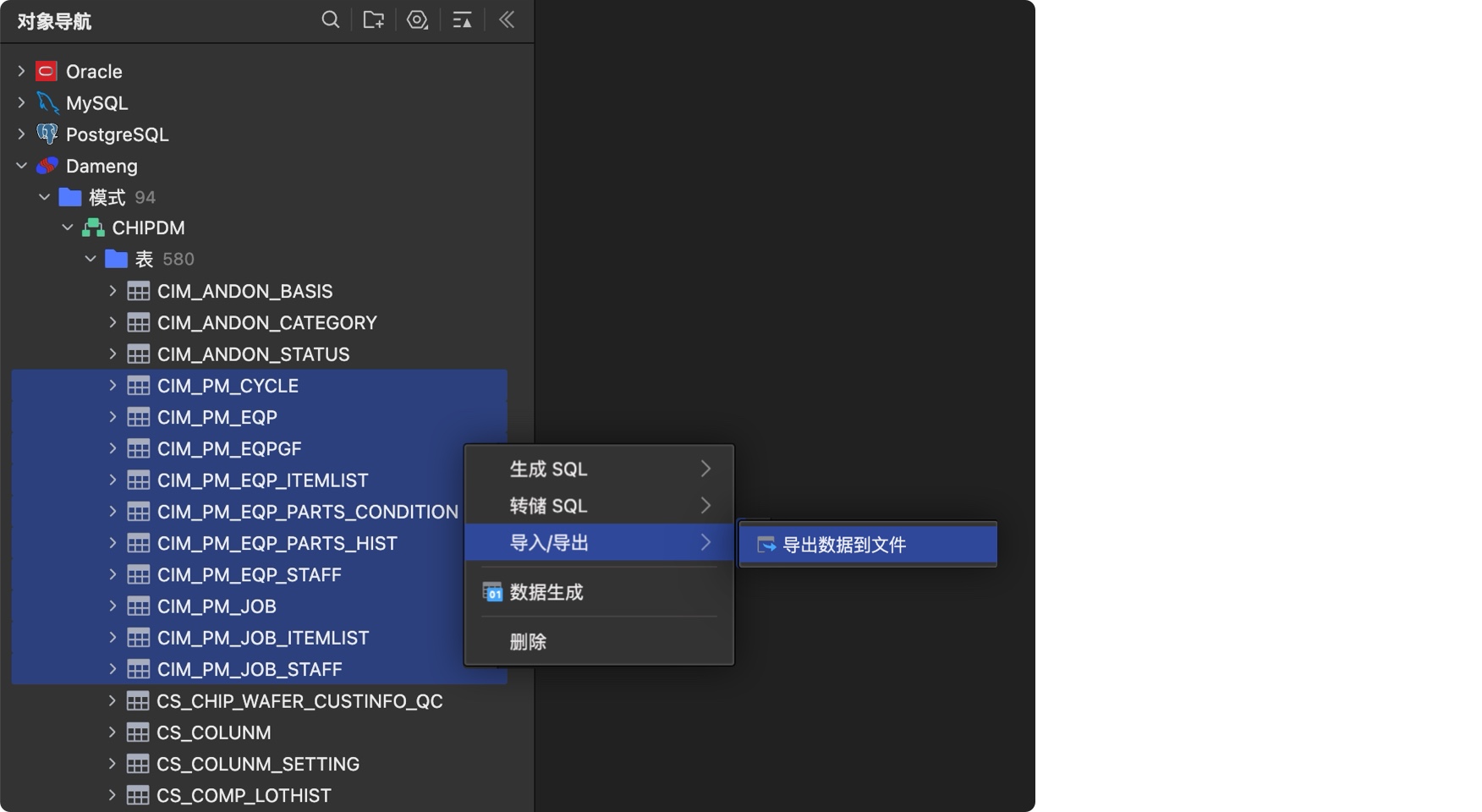Click the PostgreSQL elephant icon

[47, 134]
